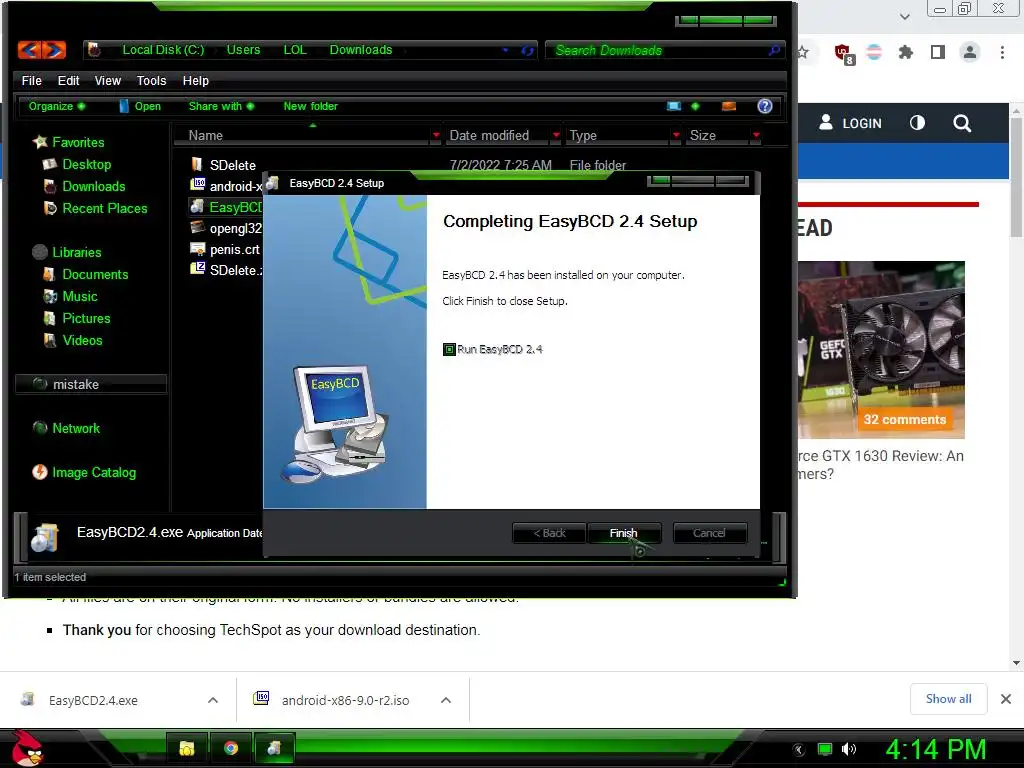
Task: Click Open in the Explorer command bar
Action: 140,106
